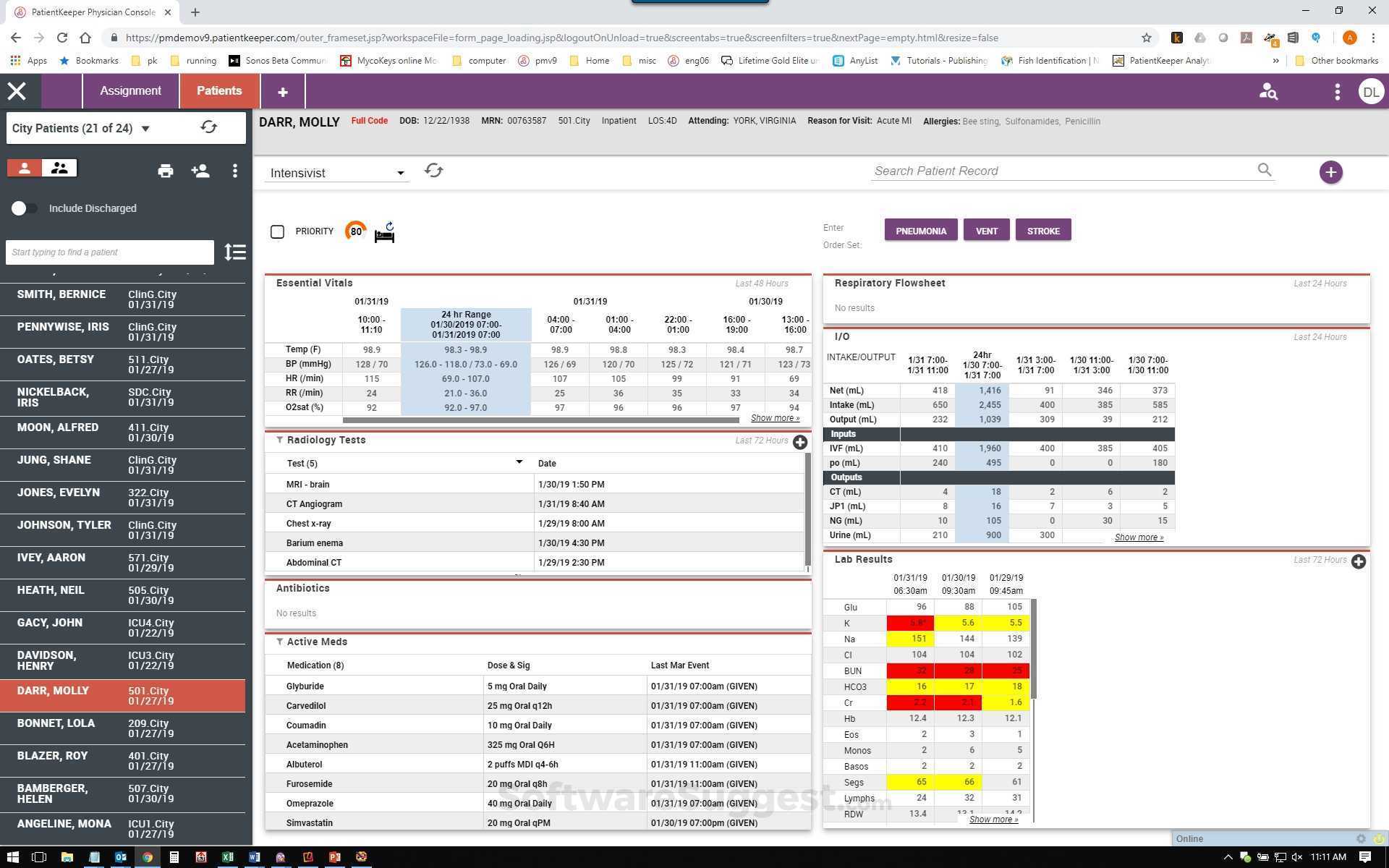1389x868 pixels.
Task: Switch to multi-patient view using the people toggle
Action: pos(59,167)
